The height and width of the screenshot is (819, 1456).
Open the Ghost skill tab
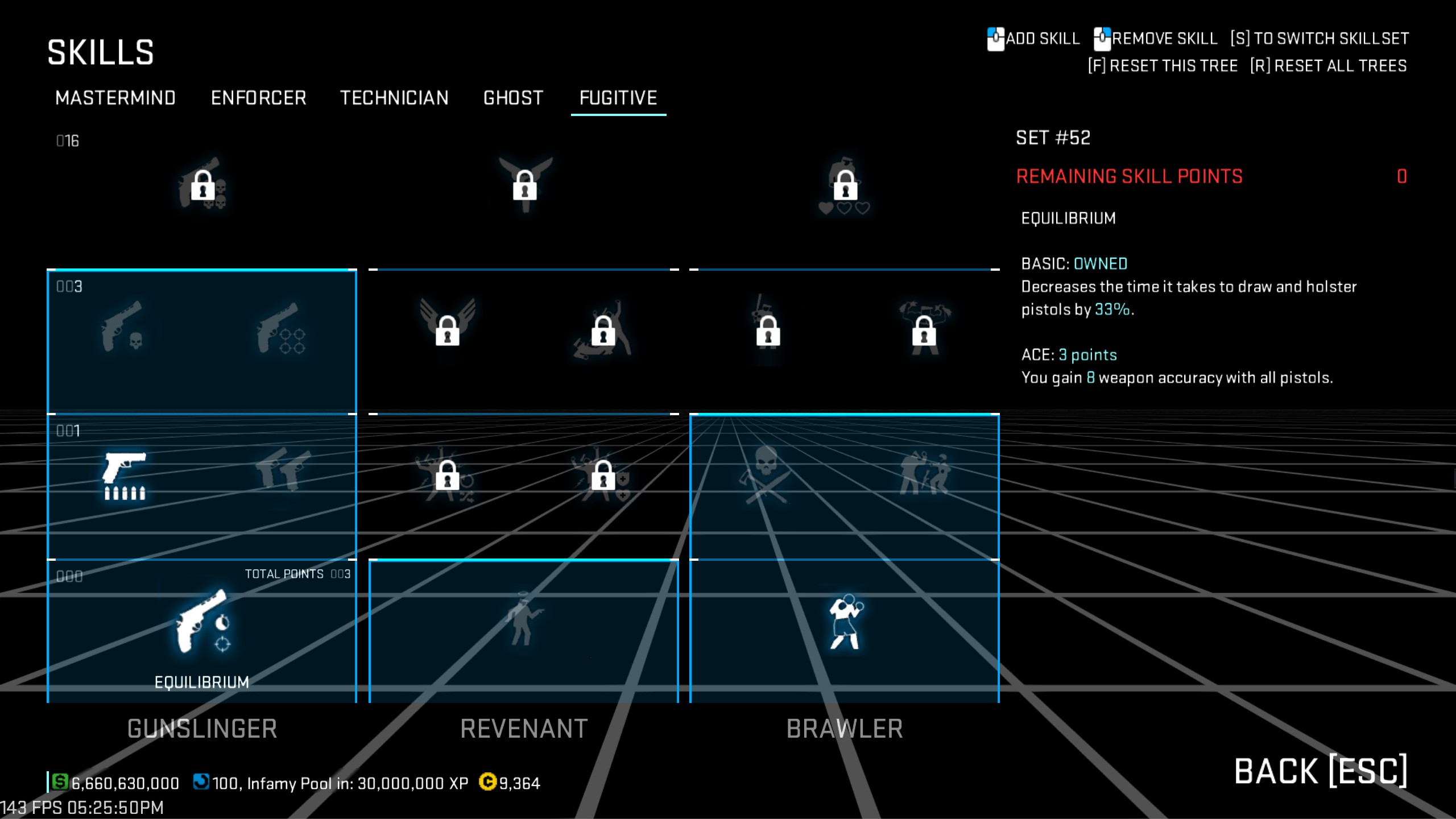513,98
